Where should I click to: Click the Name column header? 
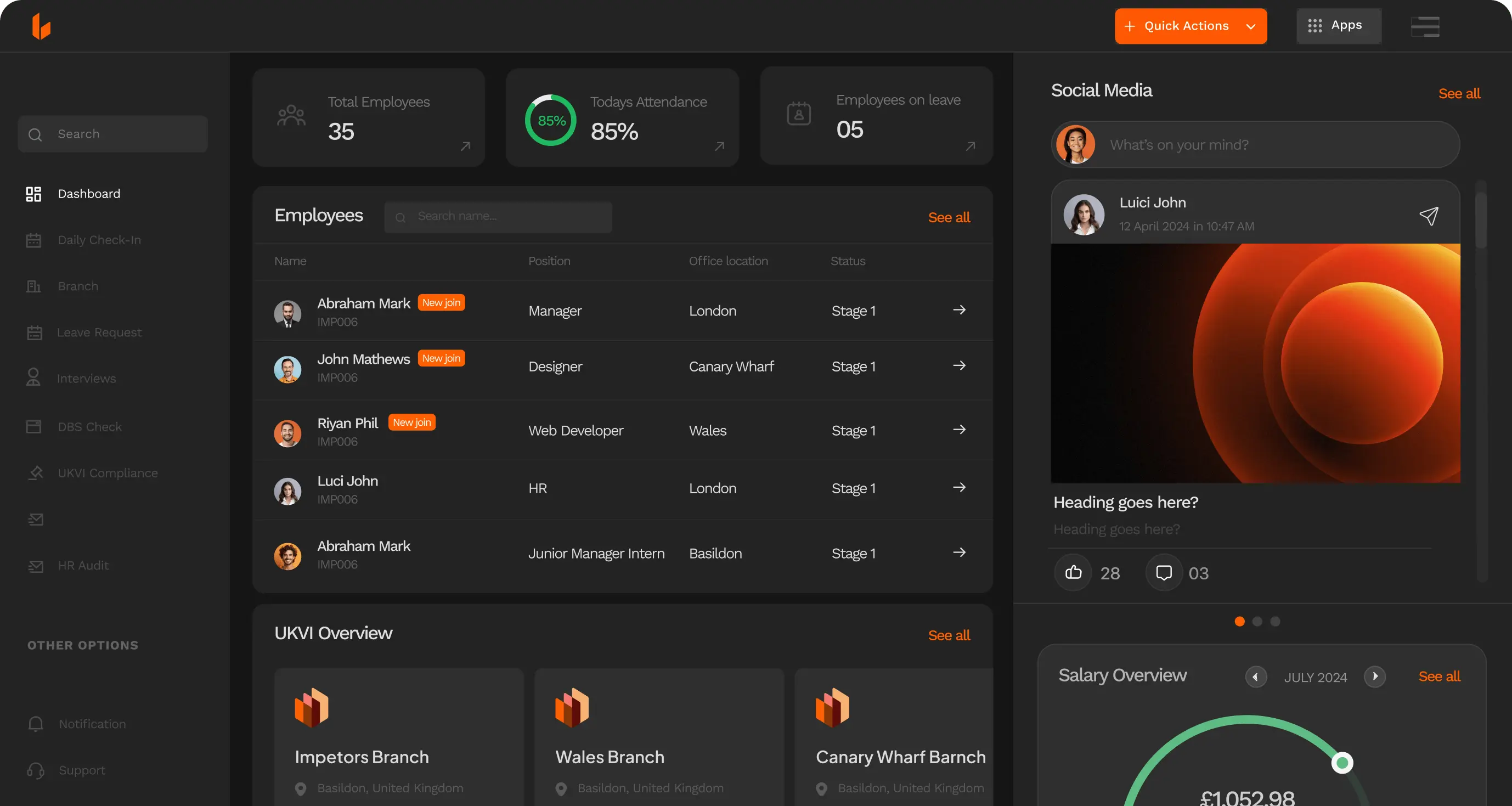tap(290, 261)
